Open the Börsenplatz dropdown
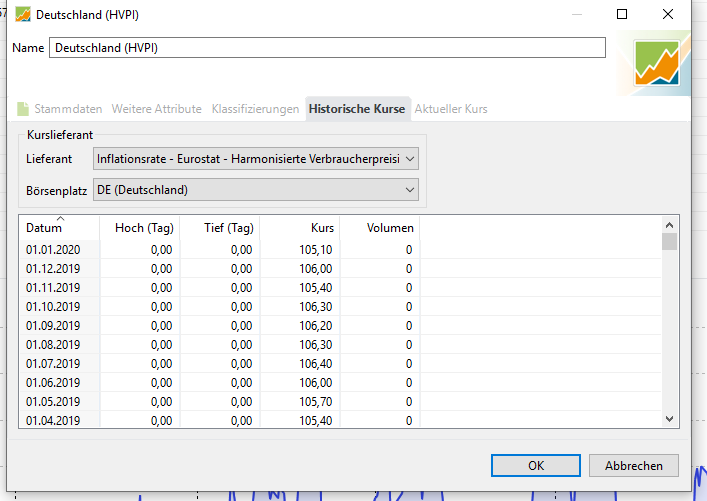The image size is (707, 501). (255, 190)
